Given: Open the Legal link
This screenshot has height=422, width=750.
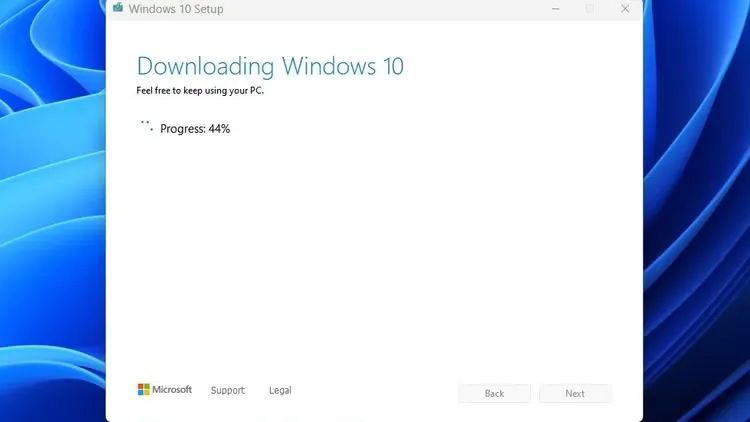Looking at the screenshot, I should coord(280,390).
